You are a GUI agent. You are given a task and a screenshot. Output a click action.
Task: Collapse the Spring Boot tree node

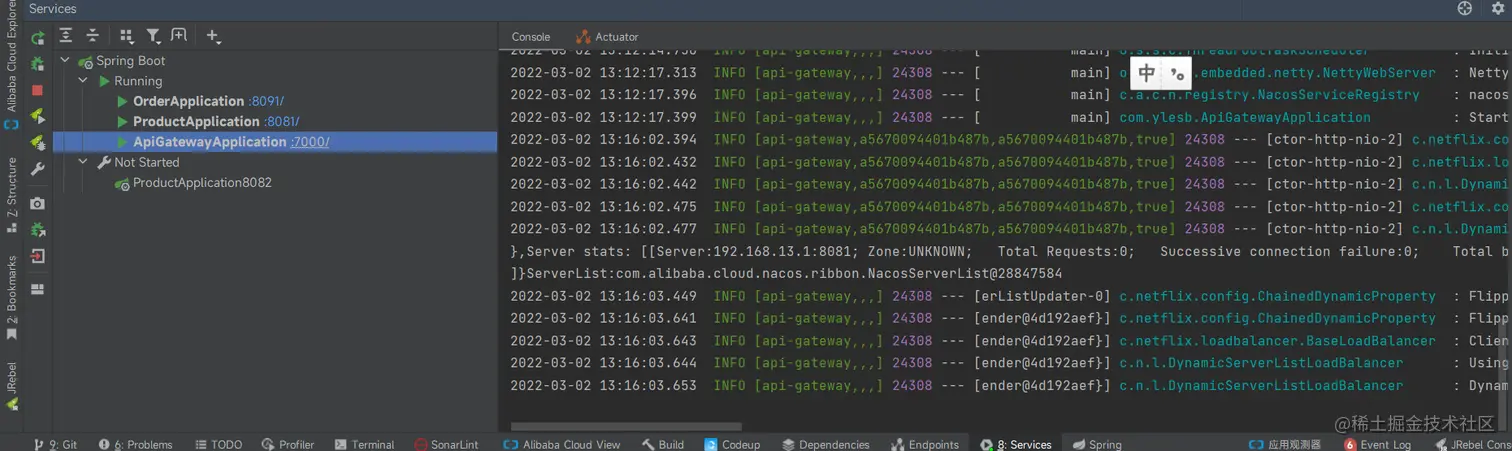point(65,61)
